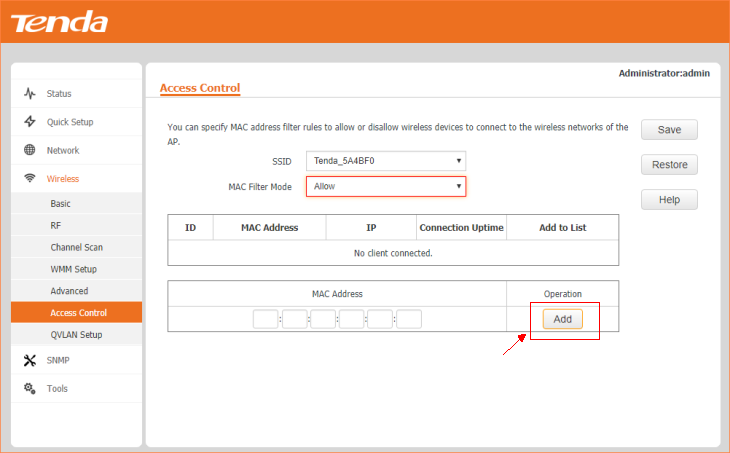This screenshot has height=453, width=730.
Task: Open QVLAN Setup in sidebar
Action: tap(76, 335)
